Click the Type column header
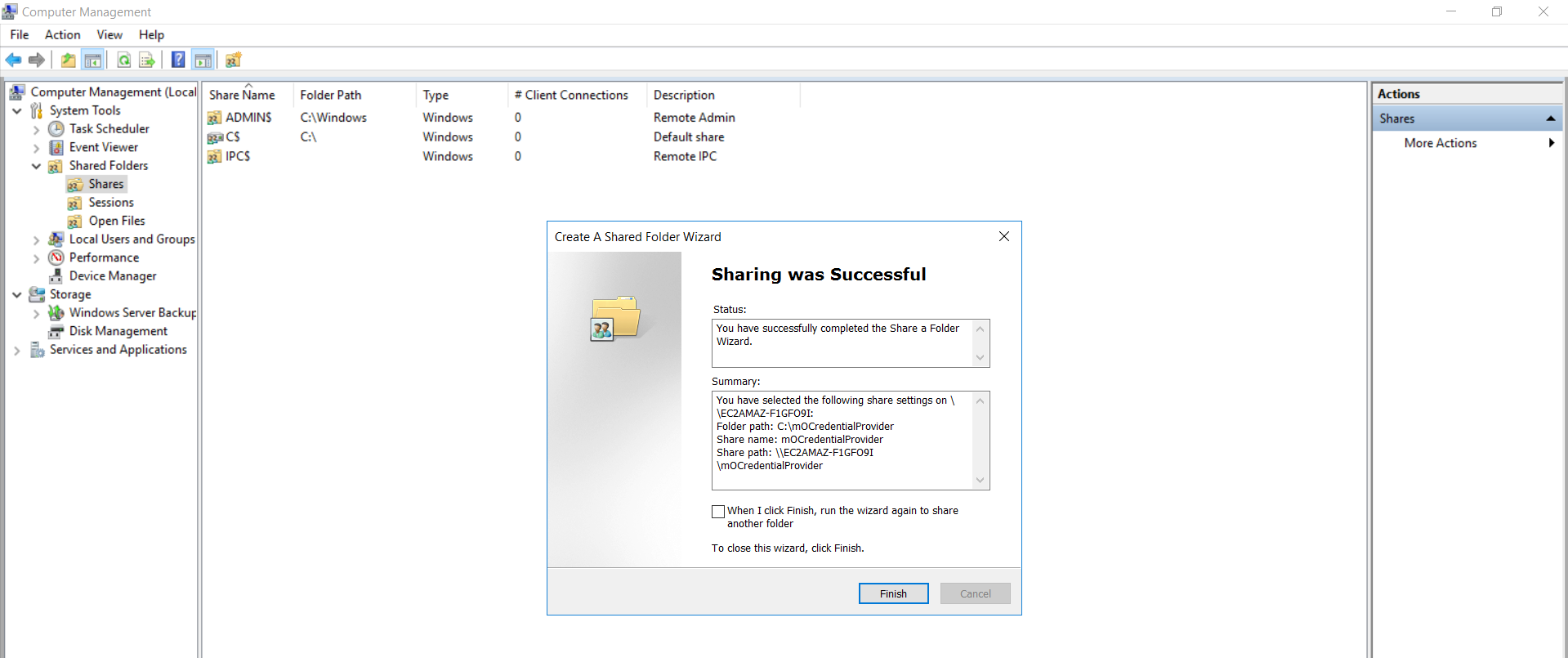 click(462, 95)
